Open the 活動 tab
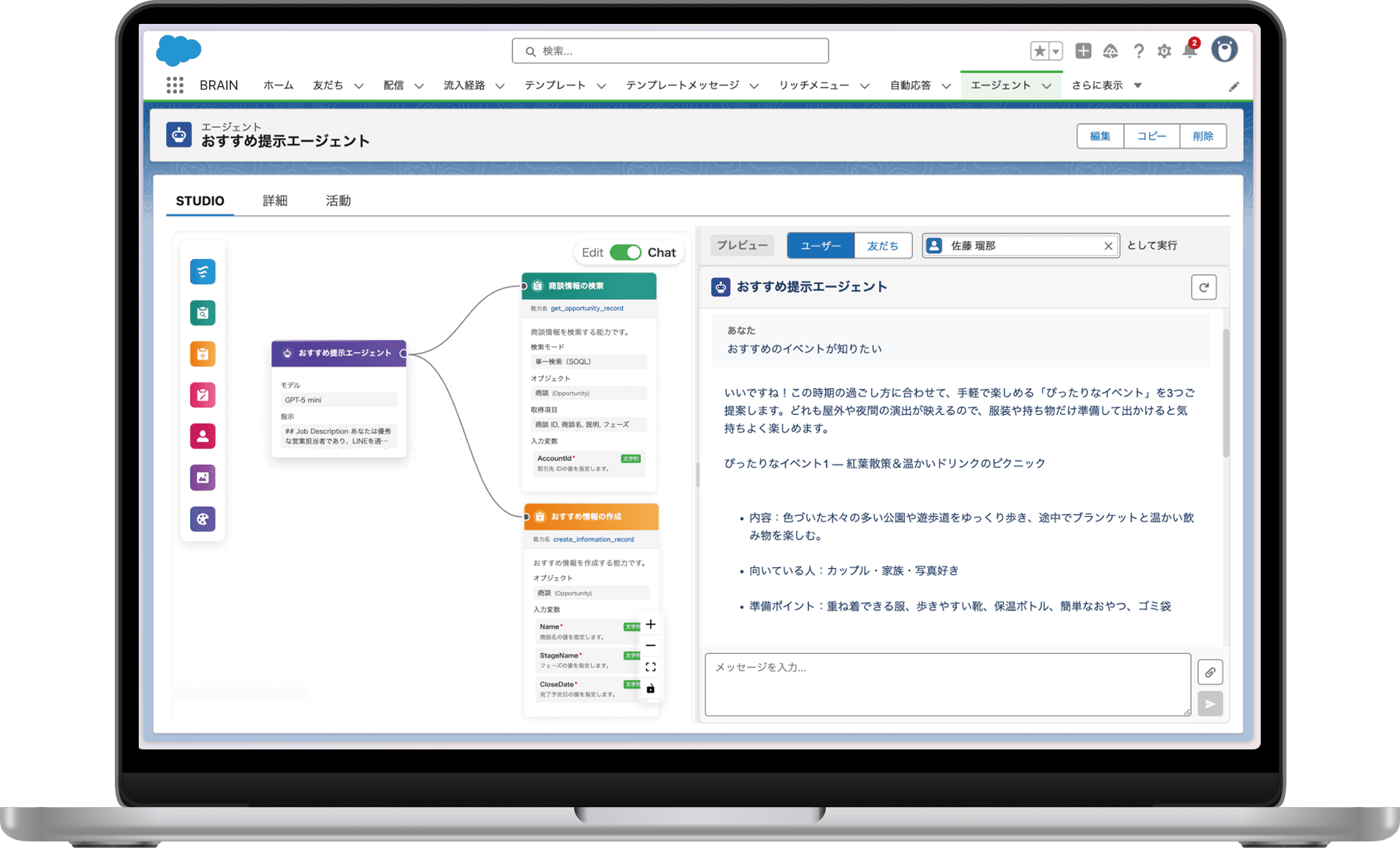The image size is (1400, 848). coord(338,200)
